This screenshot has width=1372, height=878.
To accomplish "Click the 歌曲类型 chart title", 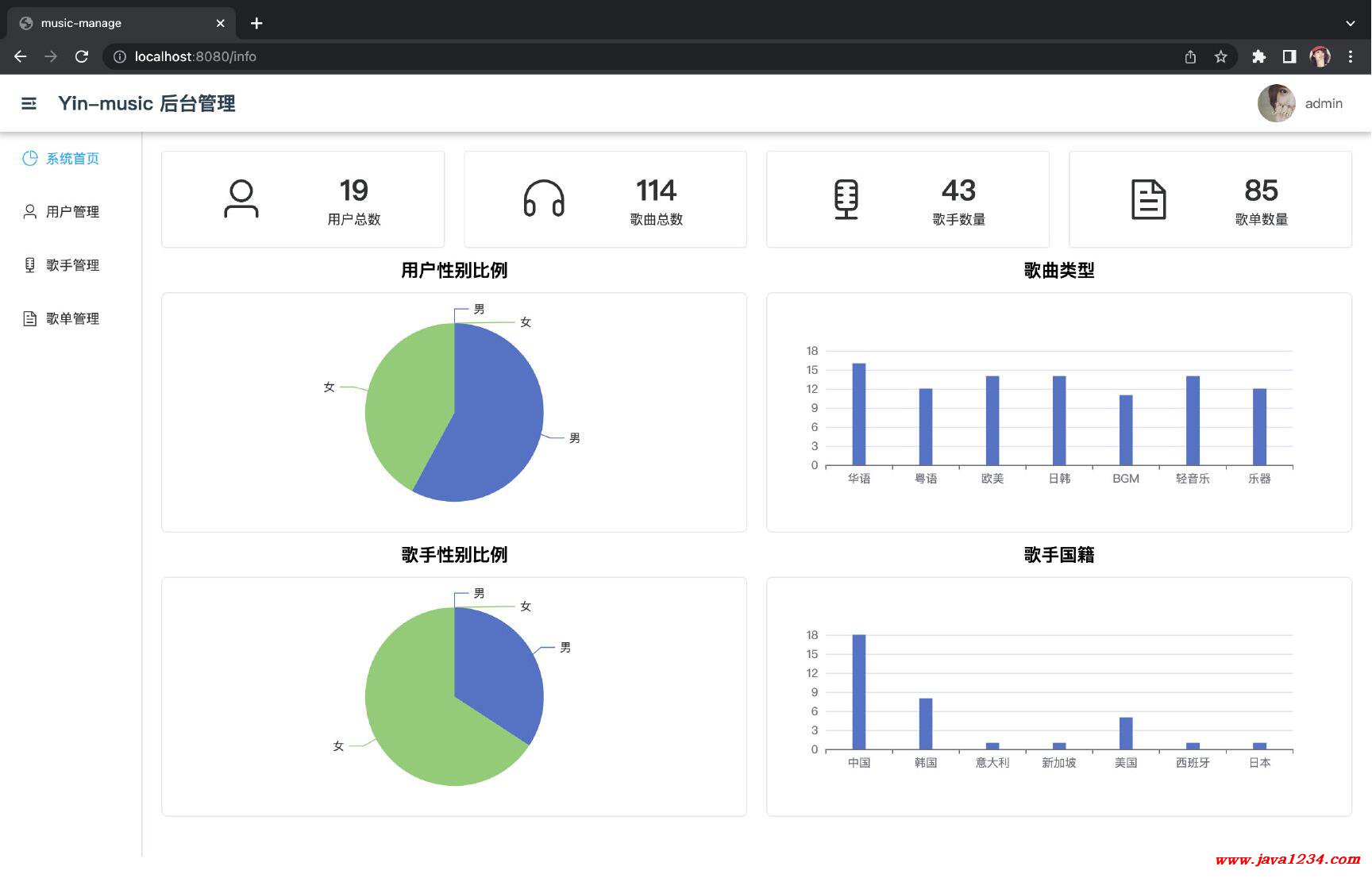I will (x=1059, y=270).
